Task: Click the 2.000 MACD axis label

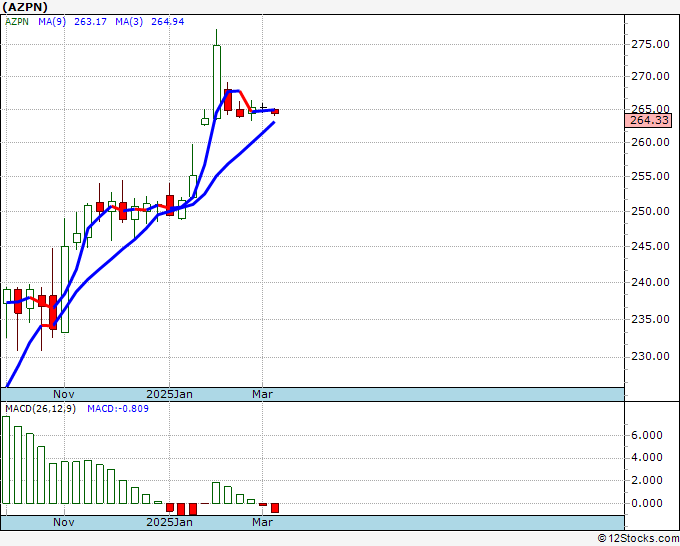Action: [x=647, y=481]
